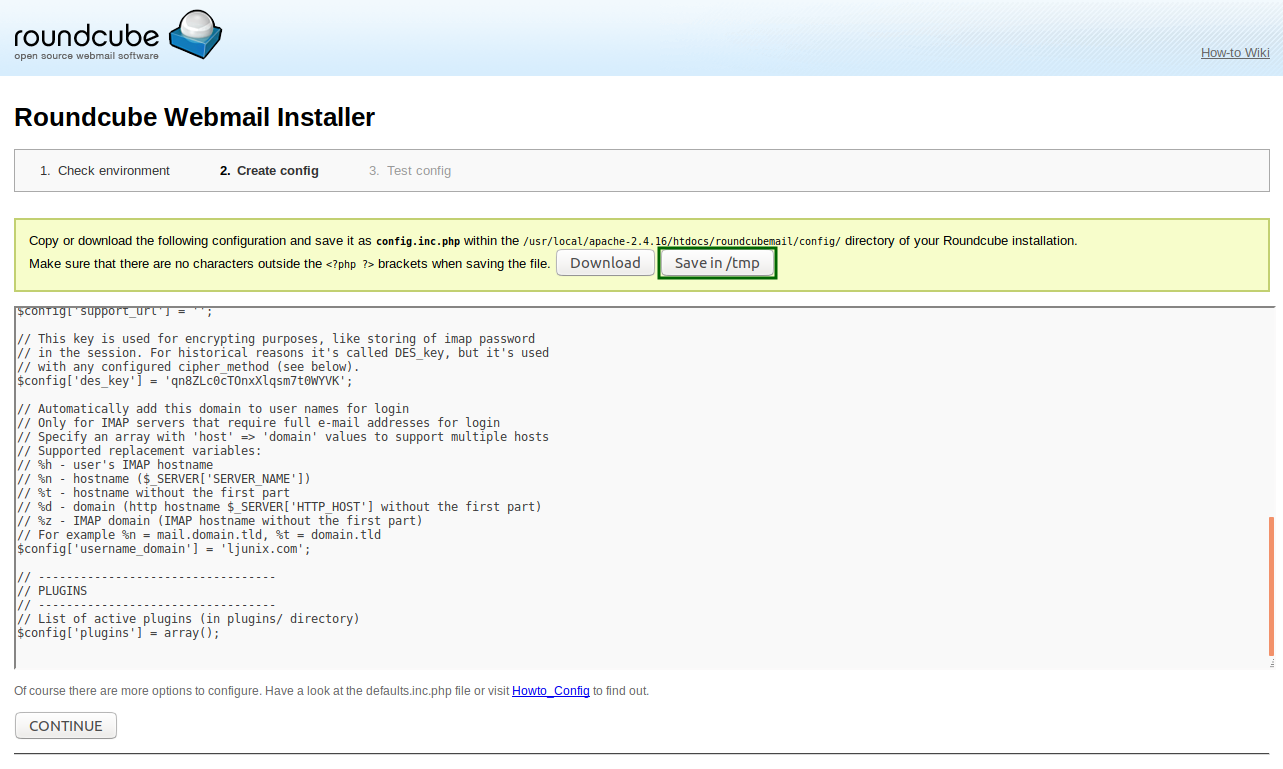Click the roundcubemail/config/ directory path text
This screenshot has height=769, width=1283.
pos(682,241)
